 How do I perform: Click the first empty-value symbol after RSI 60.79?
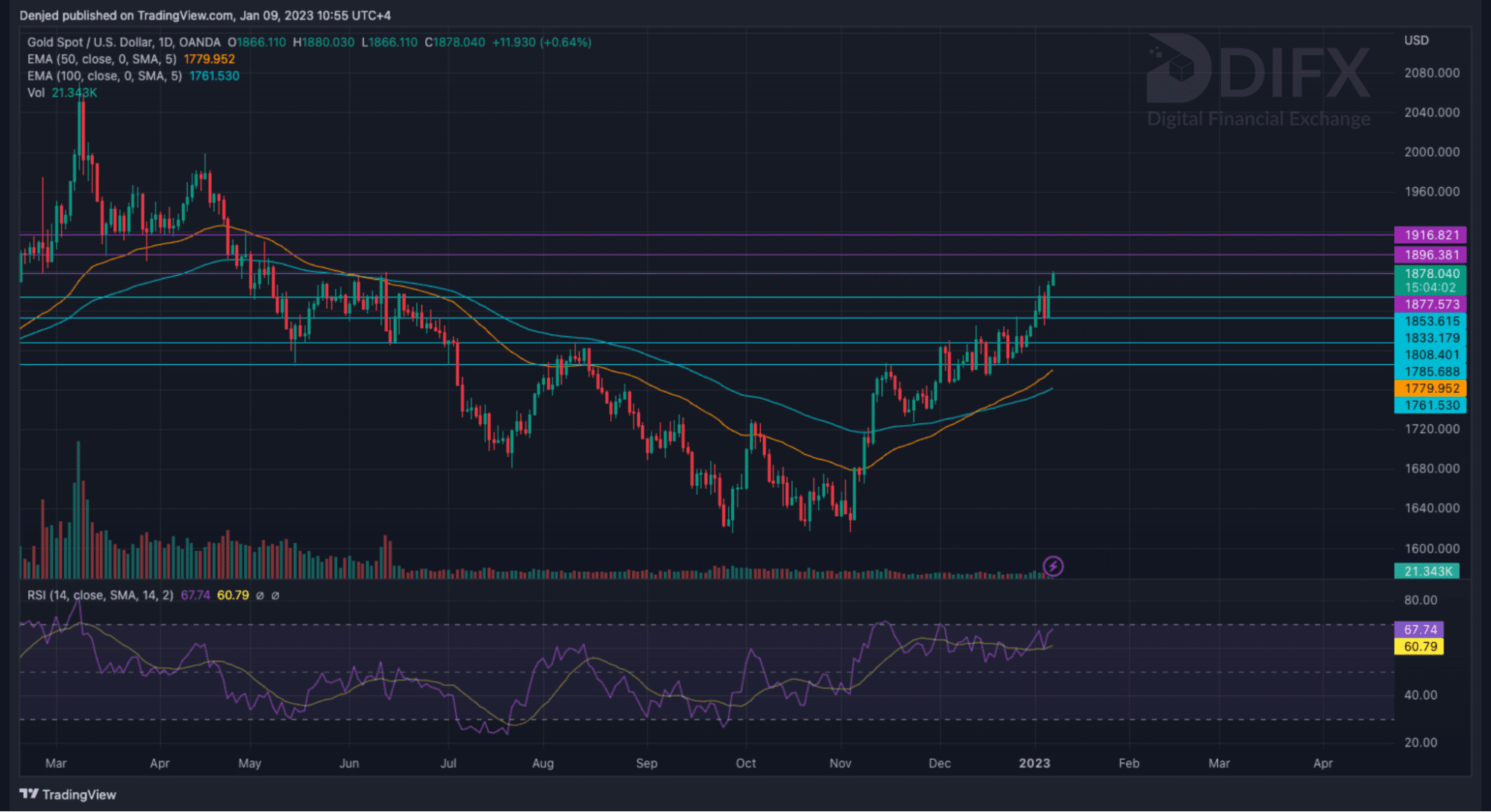tap(260, 596)
